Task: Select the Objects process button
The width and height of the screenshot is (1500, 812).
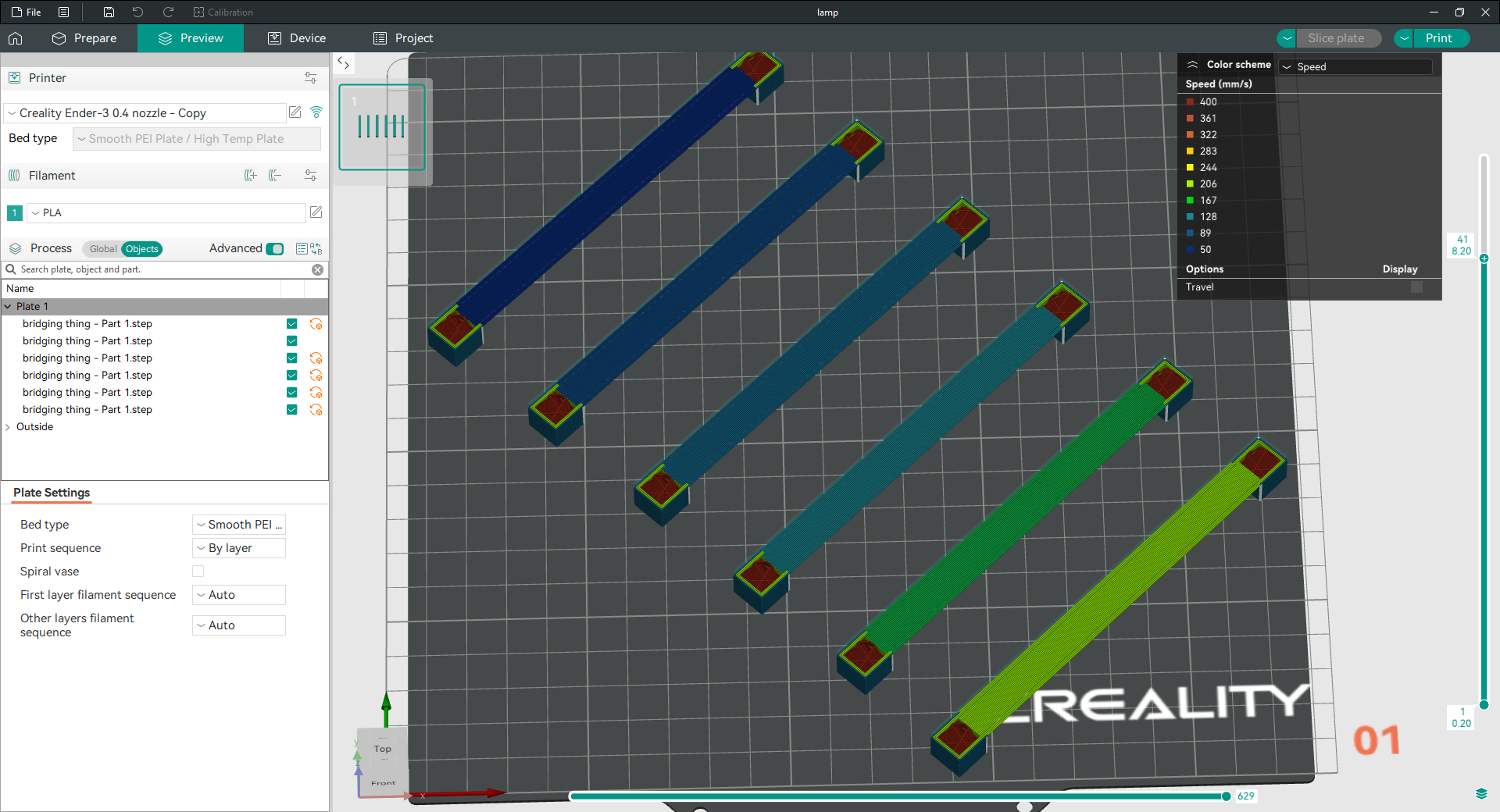Action: [x=141, y=249]
